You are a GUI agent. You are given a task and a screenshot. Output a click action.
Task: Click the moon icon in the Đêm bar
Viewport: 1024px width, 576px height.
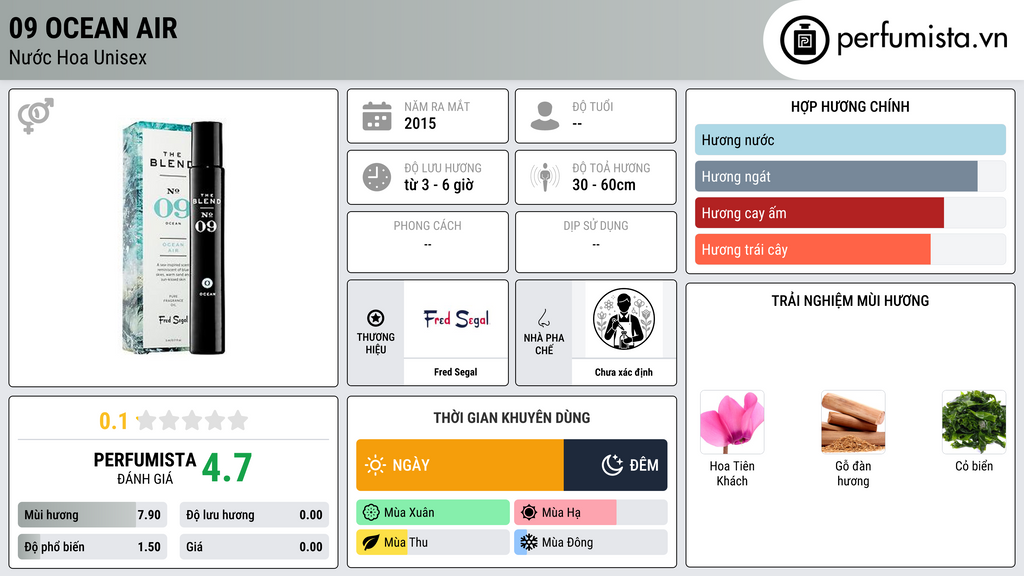(x=612, y=465)
